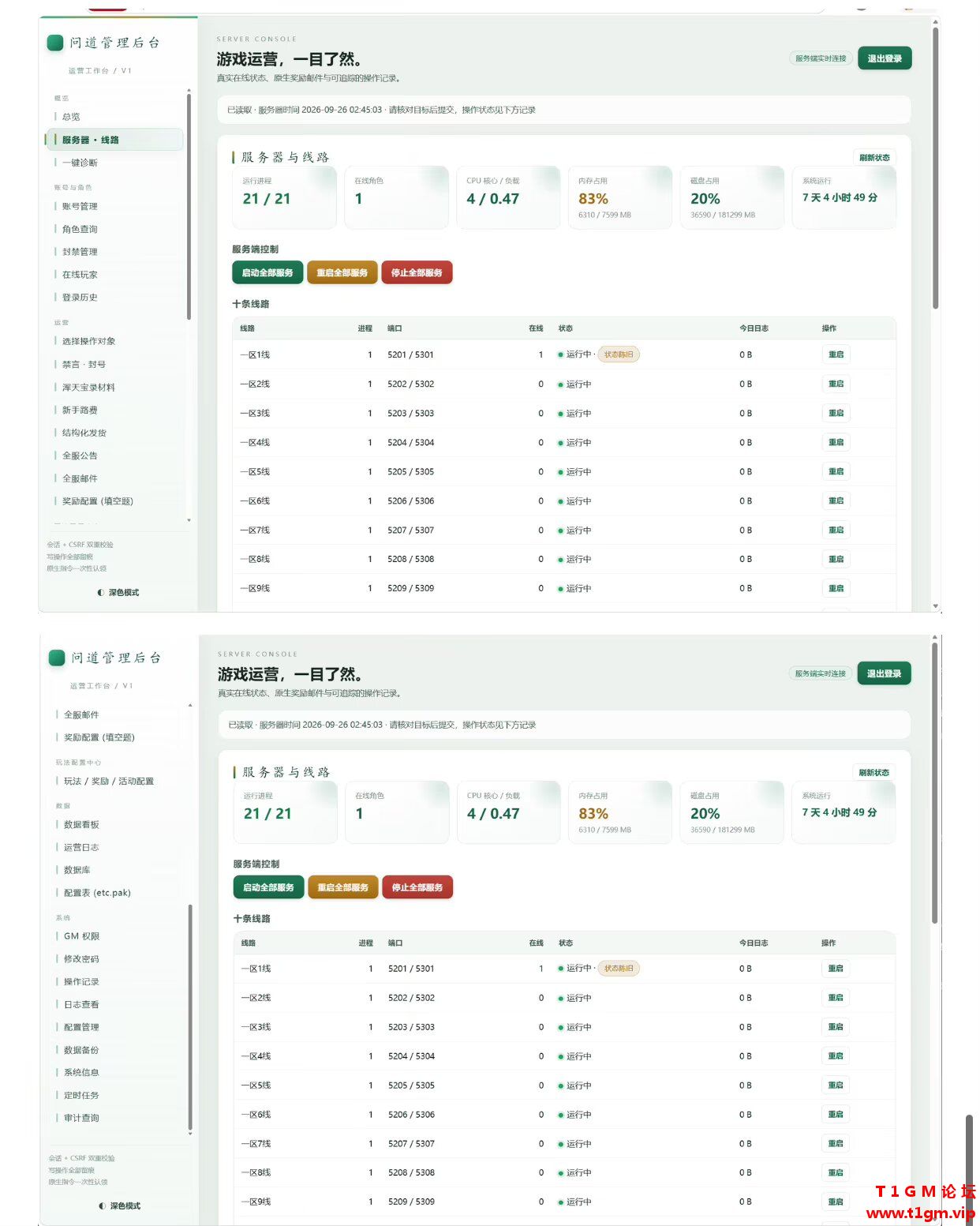Image resolution: width=980 pixels, height=1226 pixels.
Task: Click the 状态陈旧 badge in the upper screenshot
Action: [619, 354]
